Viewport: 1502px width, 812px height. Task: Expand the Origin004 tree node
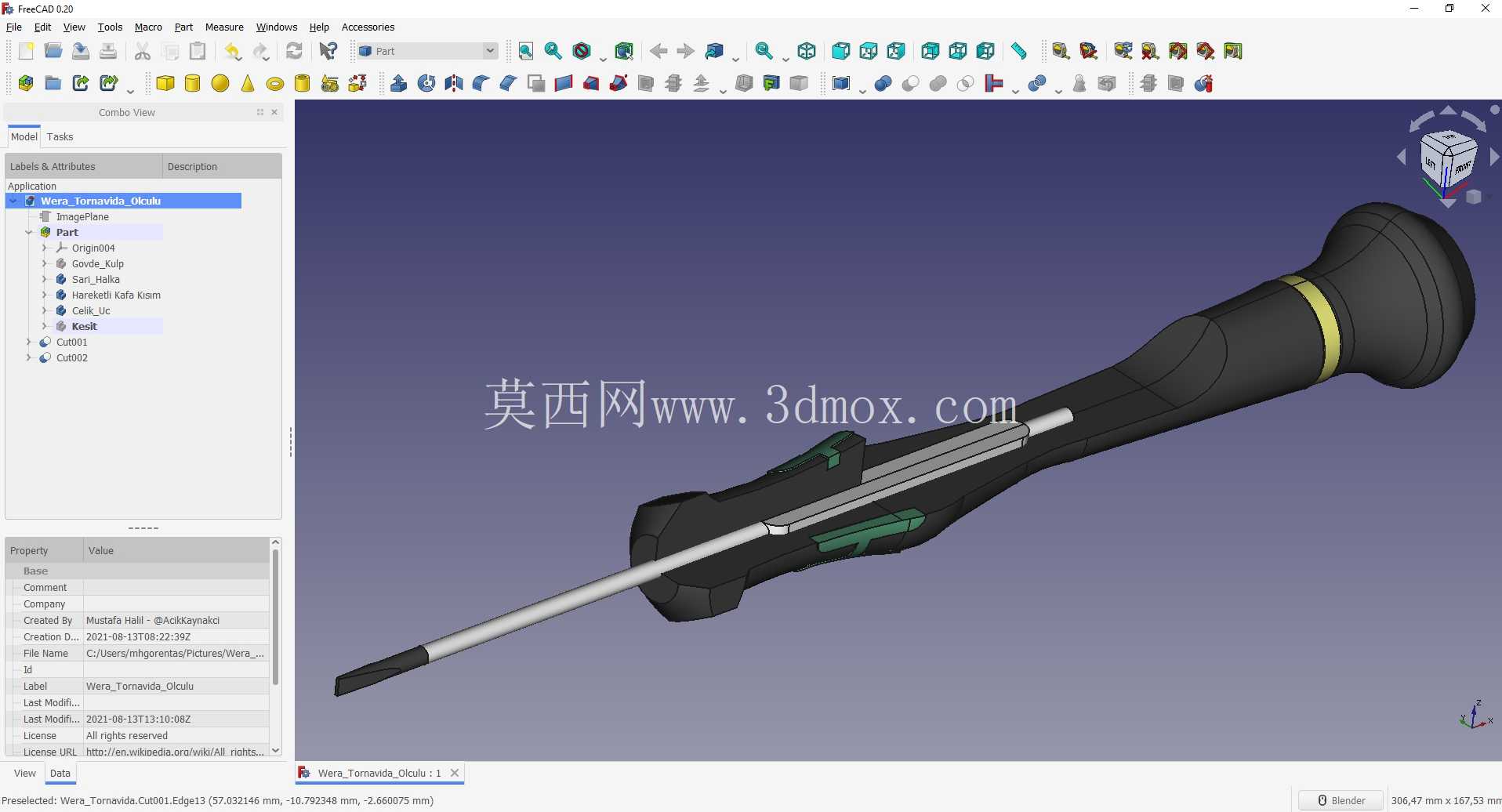pyautogui.click(x=45, y=248)
